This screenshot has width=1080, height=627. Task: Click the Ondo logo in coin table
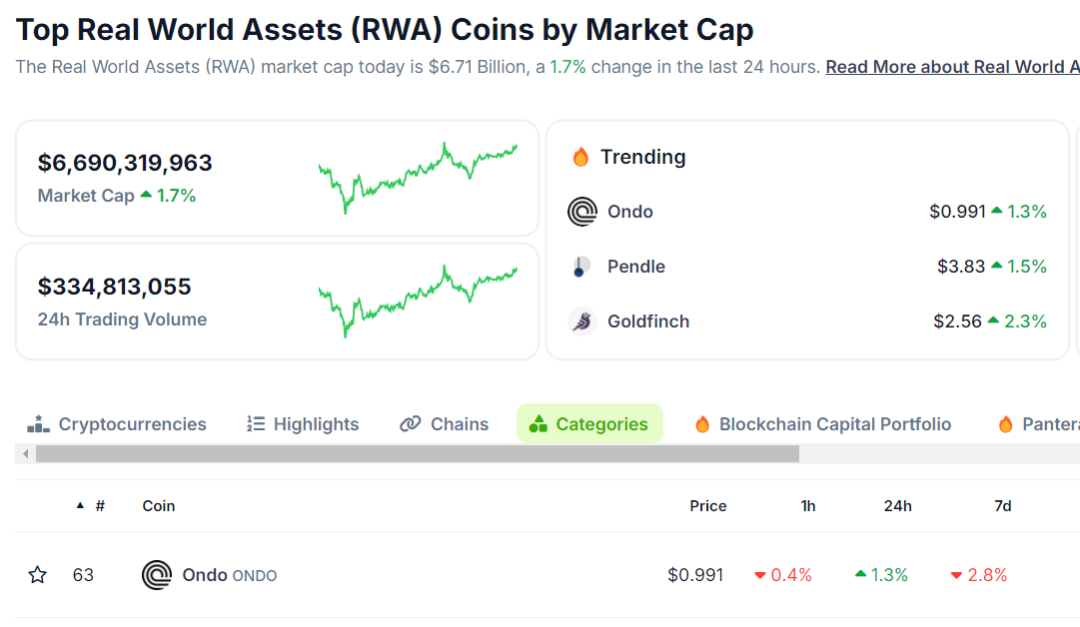click(157, 575)
